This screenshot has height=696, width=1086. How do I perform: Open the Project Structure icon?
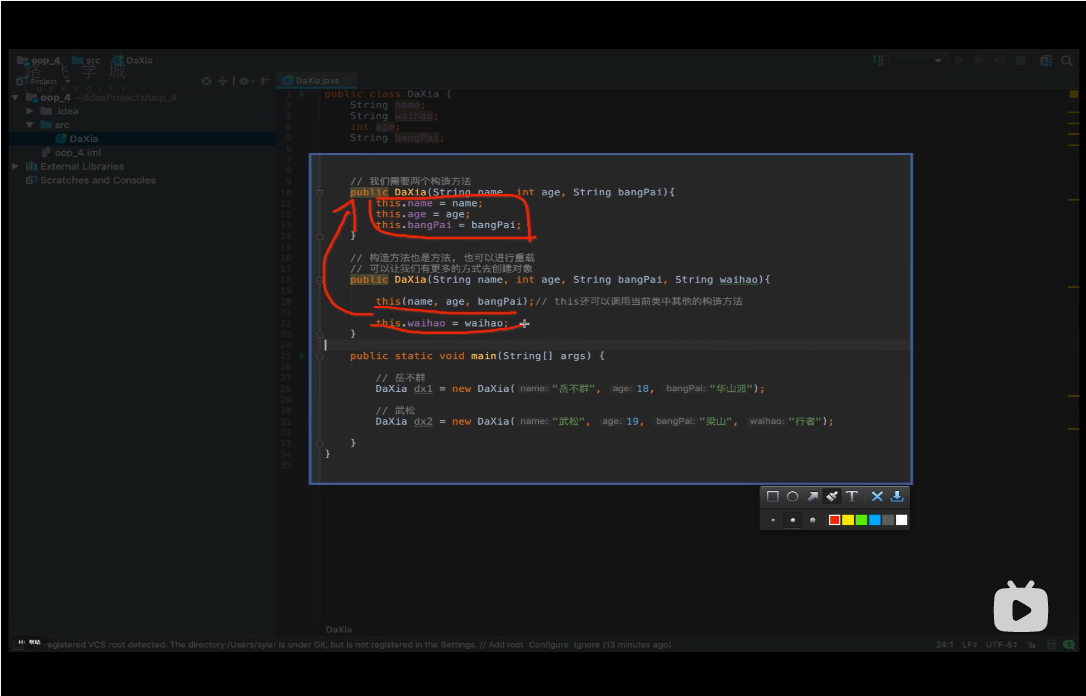click(x=1047, y=61)
